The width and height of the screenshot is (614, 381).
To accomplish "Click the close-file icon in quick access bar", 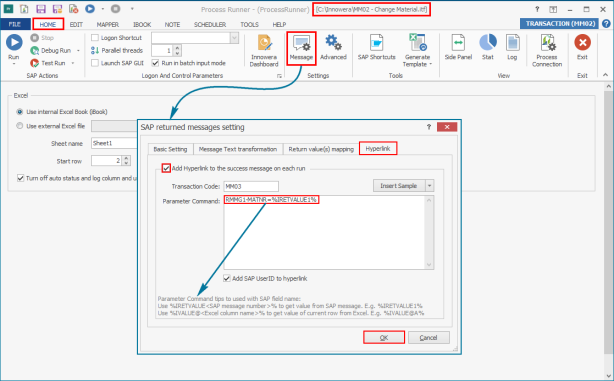I will pos(74,9).
